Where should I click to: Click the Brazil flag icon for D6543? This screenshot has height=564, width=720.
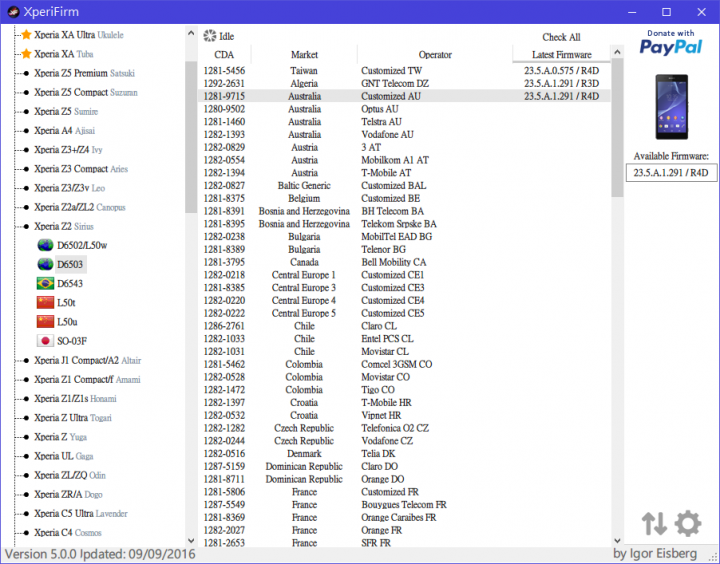click(x=45, y=283)
